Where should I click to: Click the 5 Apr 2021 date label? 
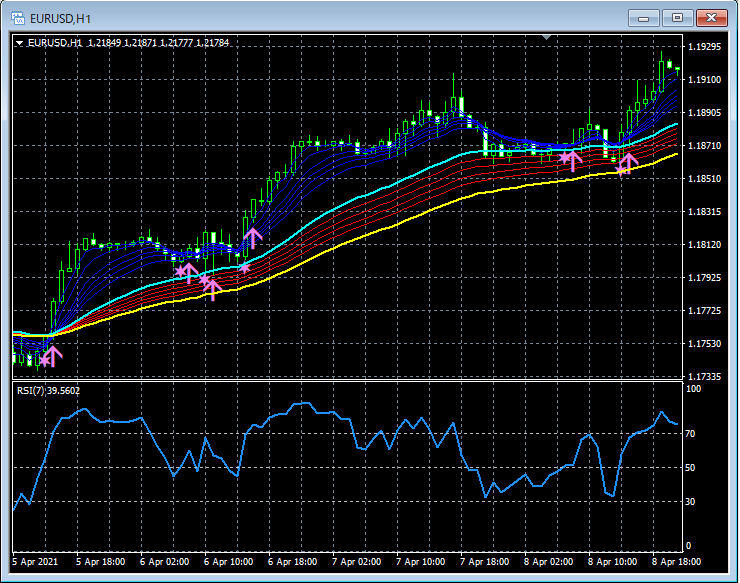coord(37,562)
